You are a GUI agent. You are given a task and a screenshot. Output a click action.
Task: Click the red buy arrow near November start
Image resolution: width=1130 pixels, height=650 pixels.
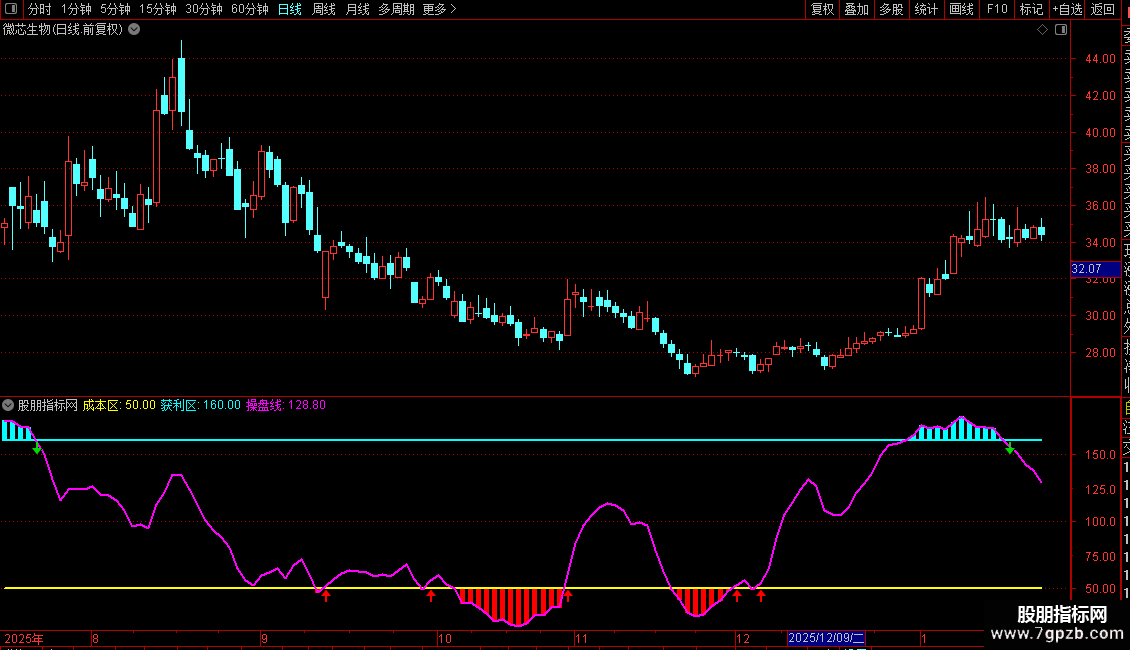pyautogui.click(x=567, y=596)
